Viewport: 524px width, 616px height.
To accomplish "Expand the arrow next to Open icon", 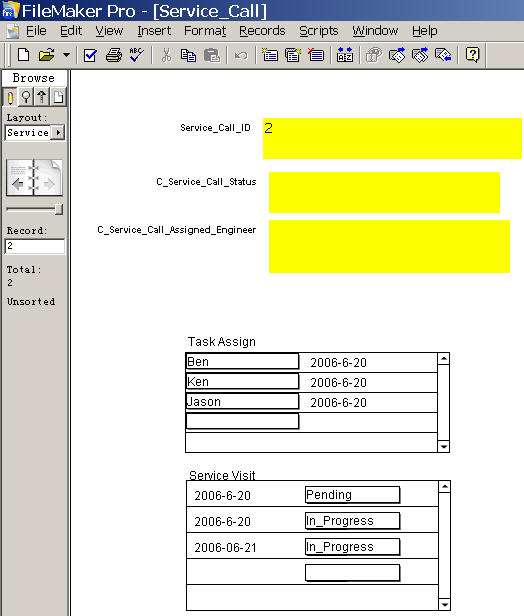I will (66, 55).
